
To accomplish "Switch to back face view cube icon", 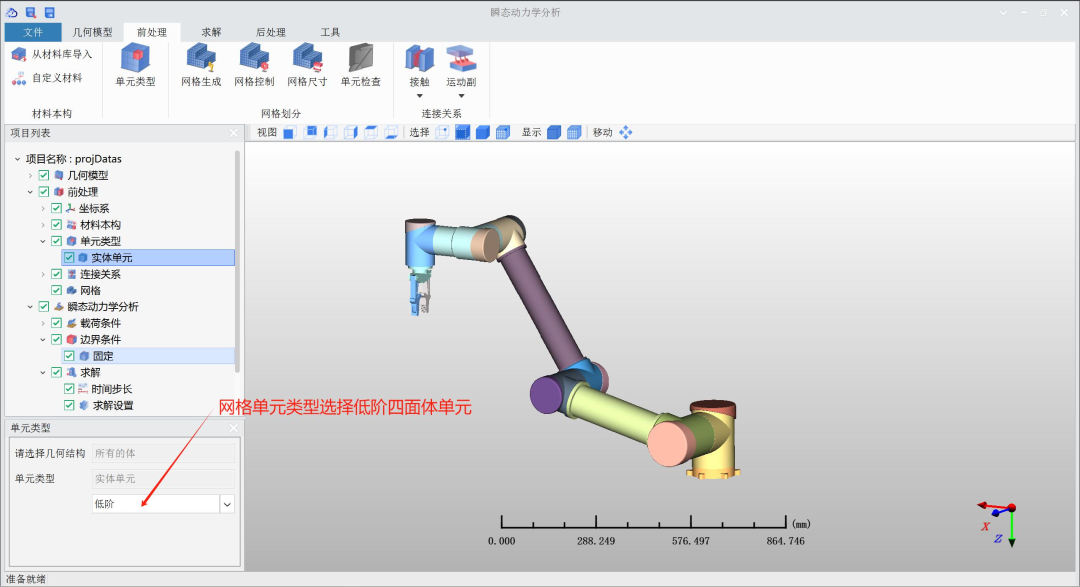I will pos(310,132).
